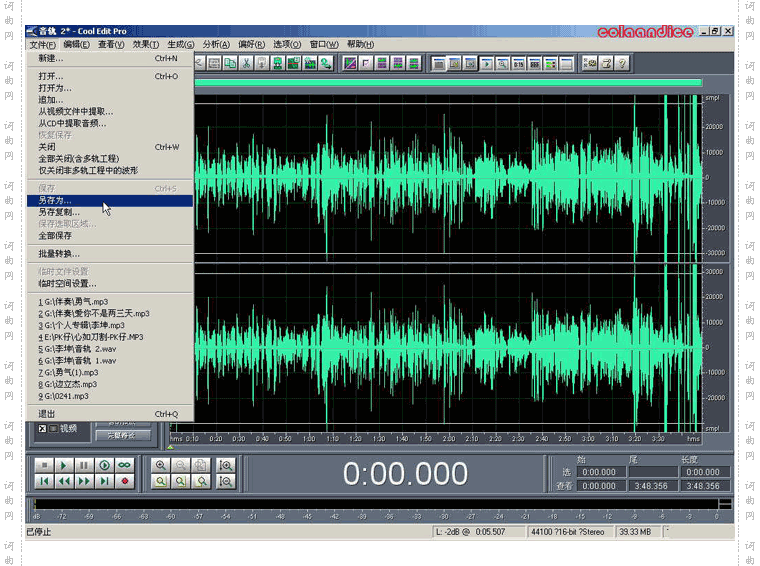Open the 查看(V) menu

point(111,45)
